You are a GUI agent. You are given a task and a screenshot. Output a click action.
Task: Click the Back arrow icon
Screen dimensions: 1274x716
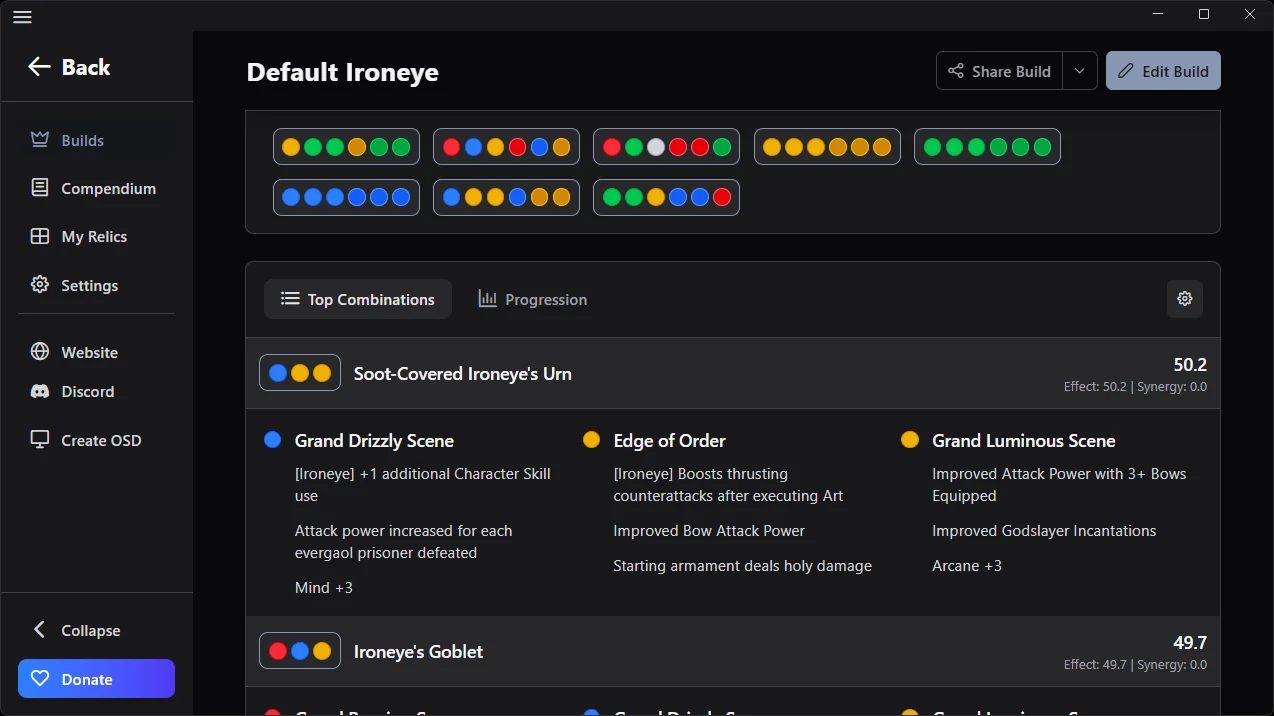(39, 67)
